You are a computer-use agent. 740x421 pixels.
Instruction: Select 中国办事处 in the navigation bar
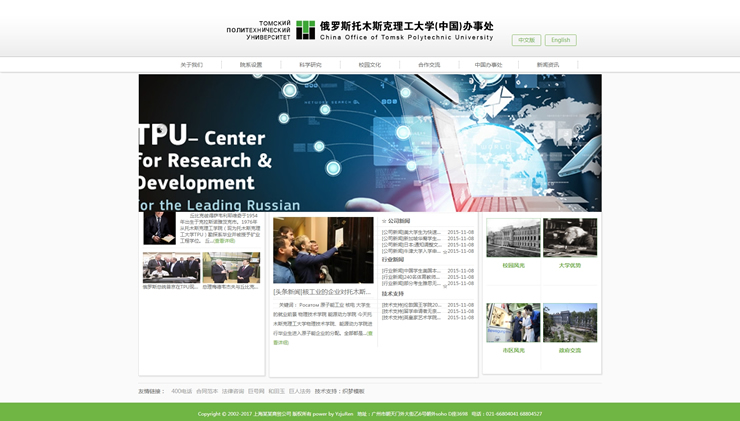tap(488, 65)
